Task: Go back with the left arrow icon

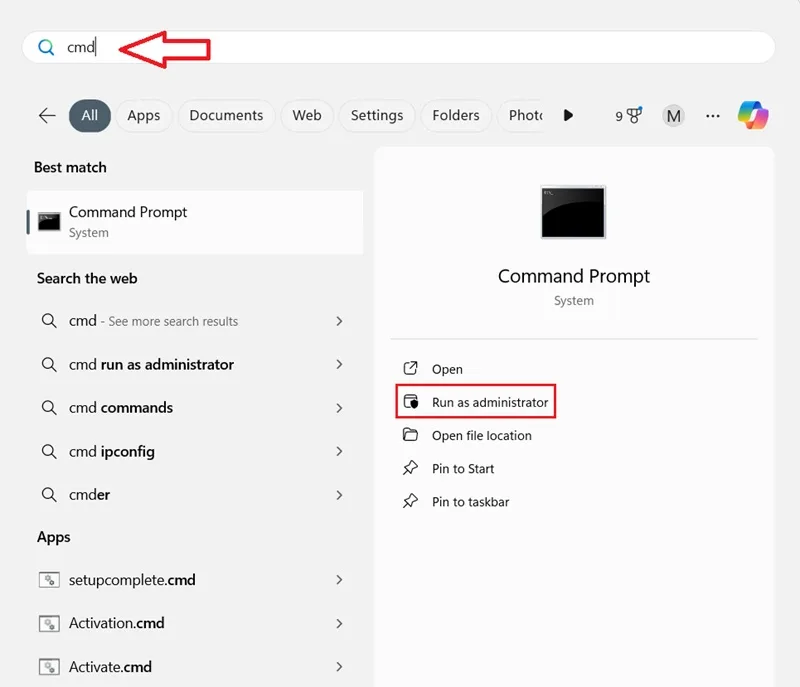Action: point(47,116)
